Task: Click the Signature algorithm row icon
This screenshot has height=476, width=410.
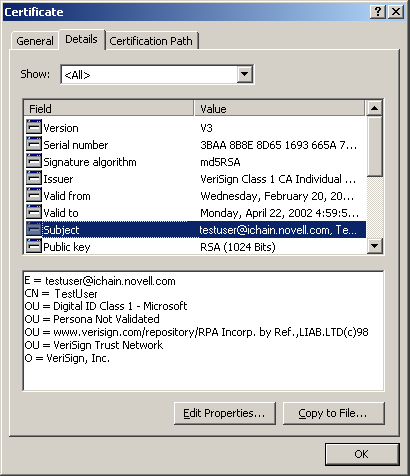Action: [34, 162]
